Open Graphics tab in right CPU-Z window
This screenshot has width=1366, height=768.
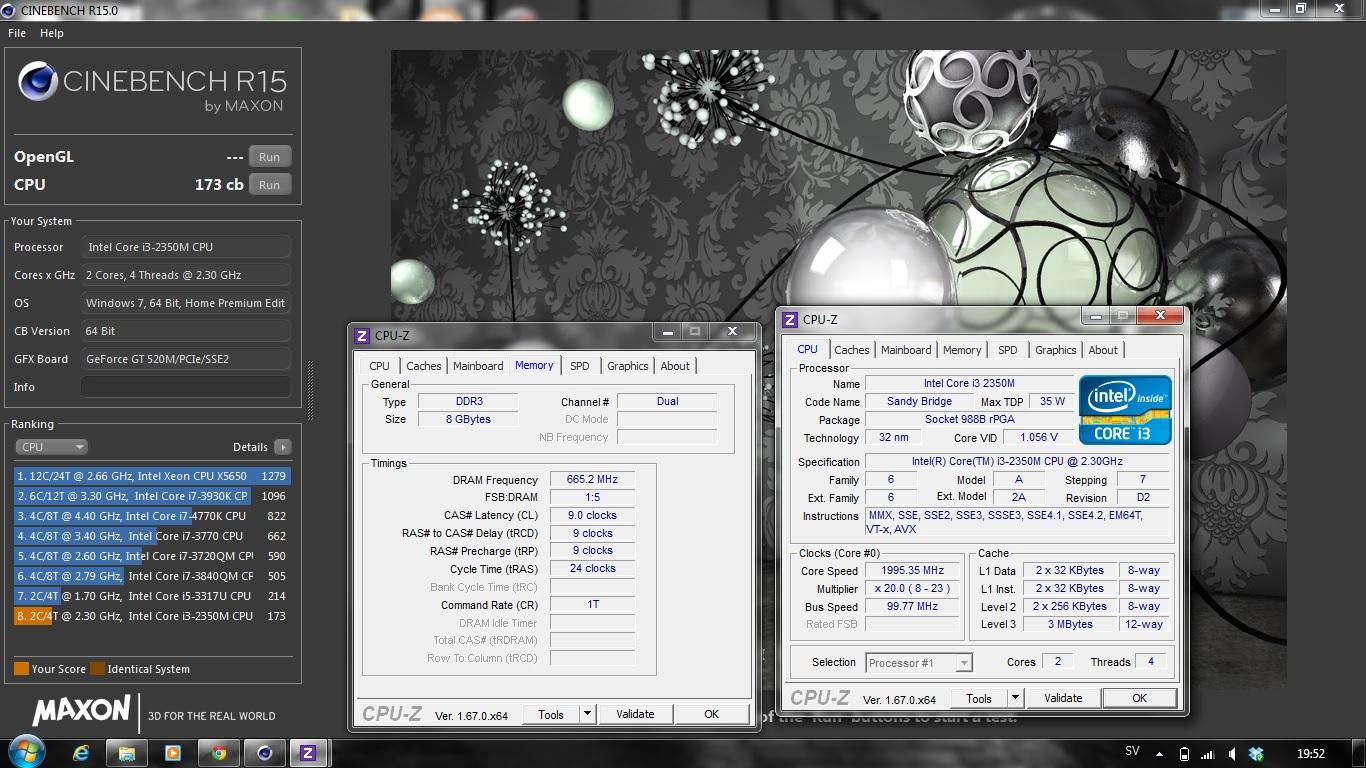pos(1056,350)
